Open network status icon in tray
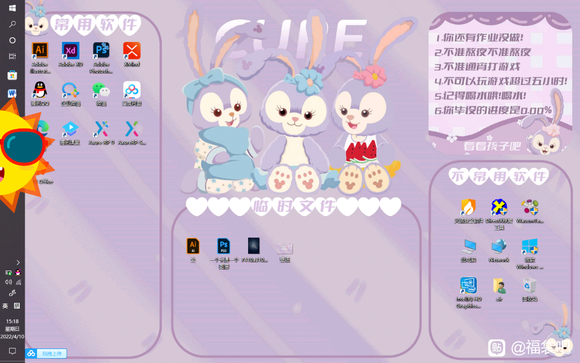The width and height of the screenshot is (580, 363). click(18, 282)
